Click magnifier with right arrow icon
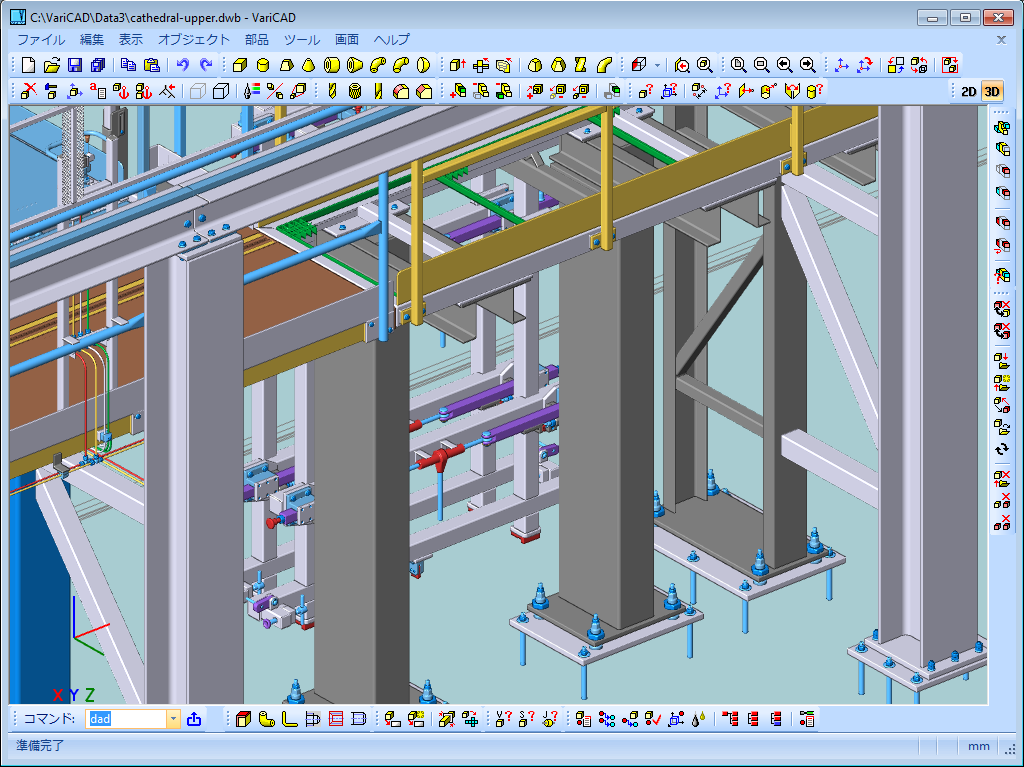Viewport: 1024px width, 767px height. (x=807, y=65)
